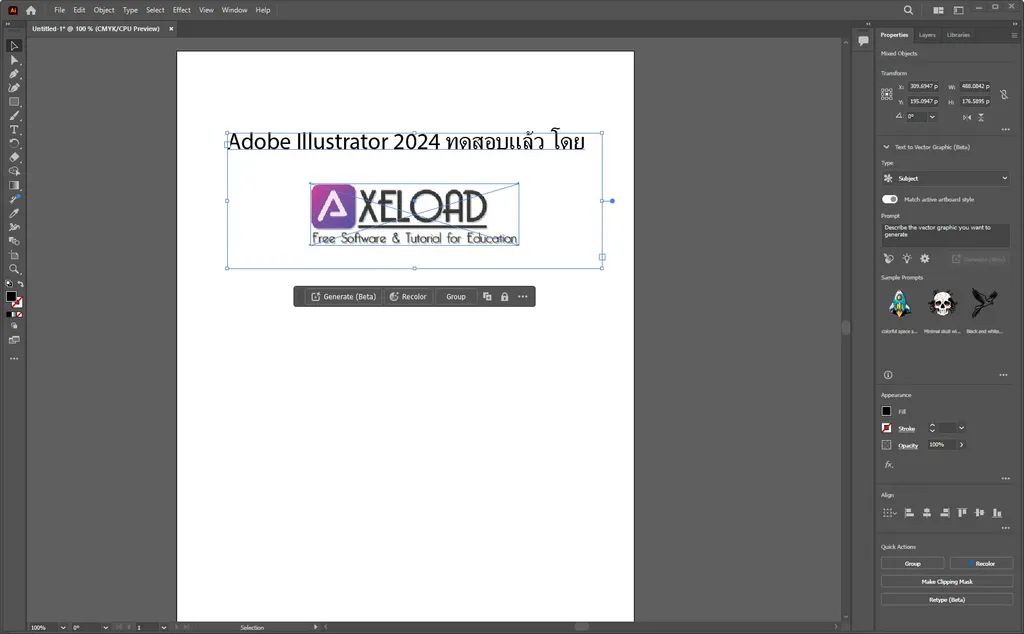The height and width of the screenshot is (634, 1024).
Task: Expand the opacity slider arrow
Action: point(961,445)
